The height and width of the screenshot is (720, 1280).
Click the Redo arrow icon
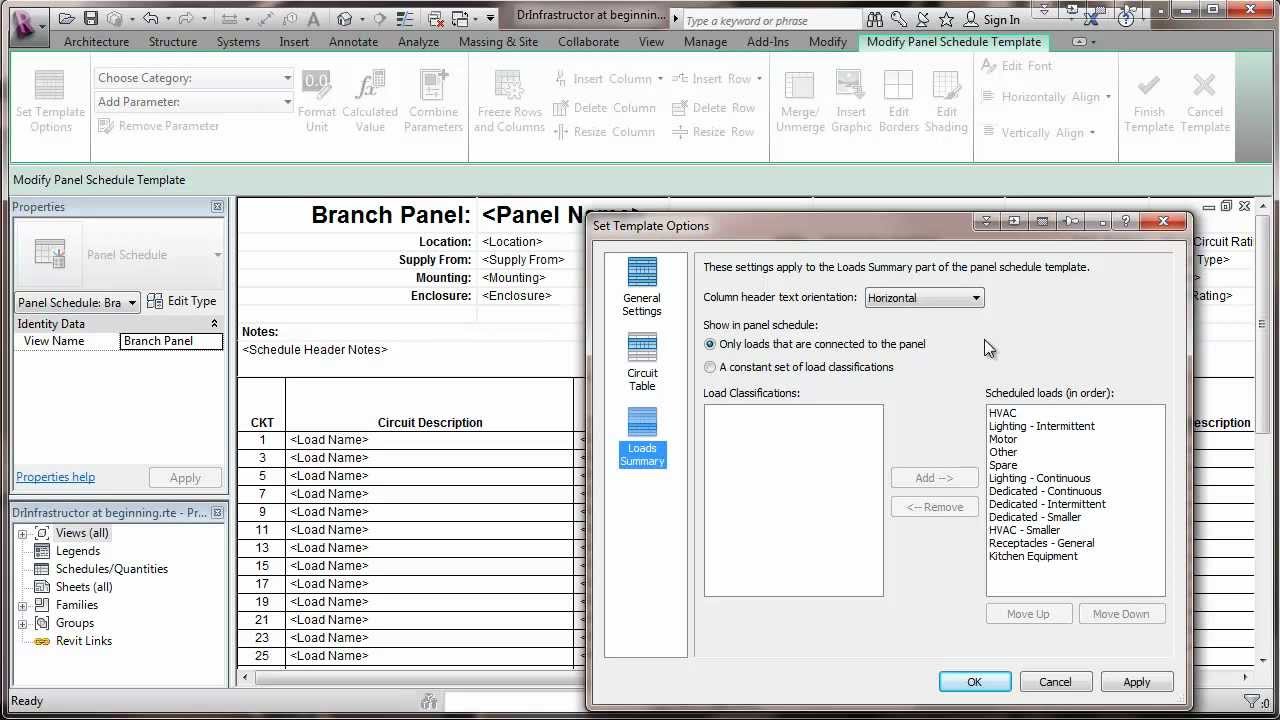point(188,19)
